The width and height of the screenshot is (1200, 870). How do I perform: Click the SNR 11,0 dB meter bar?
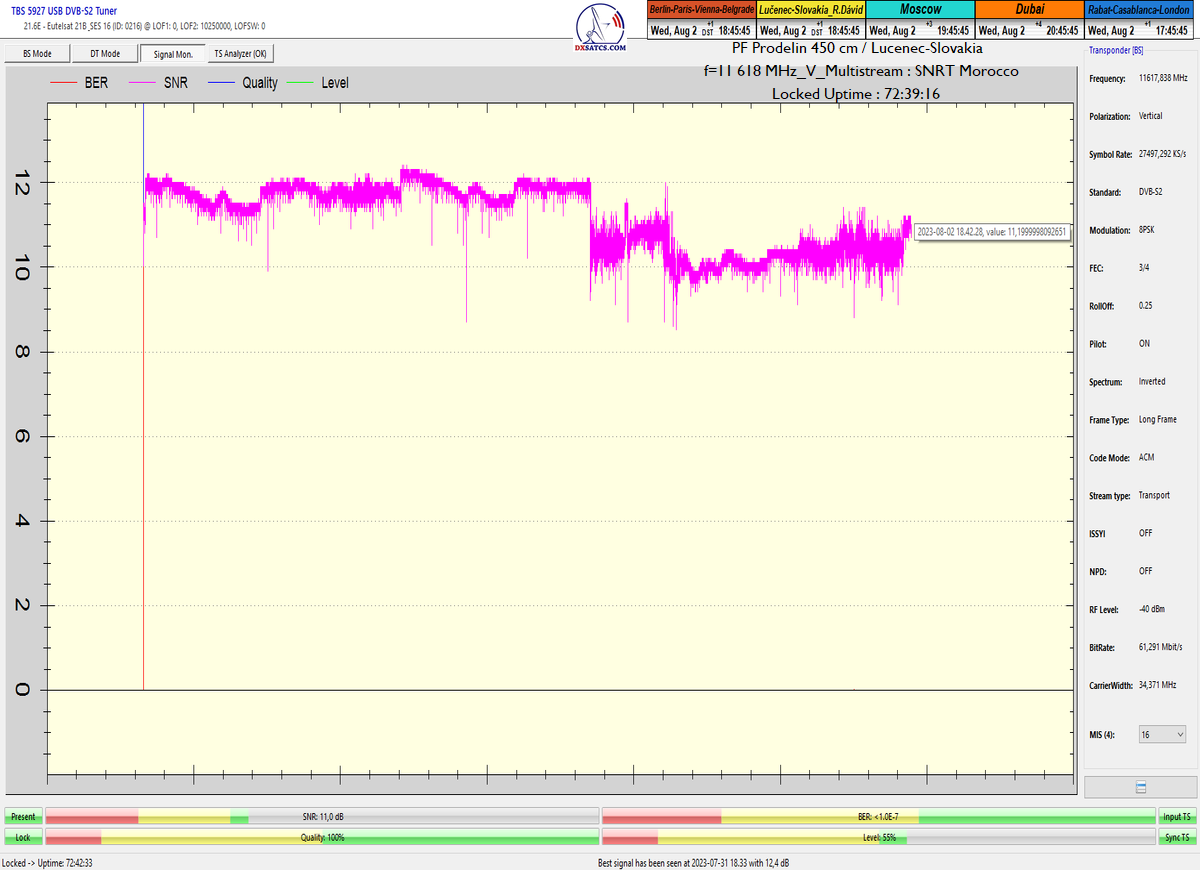pos(322,817)
